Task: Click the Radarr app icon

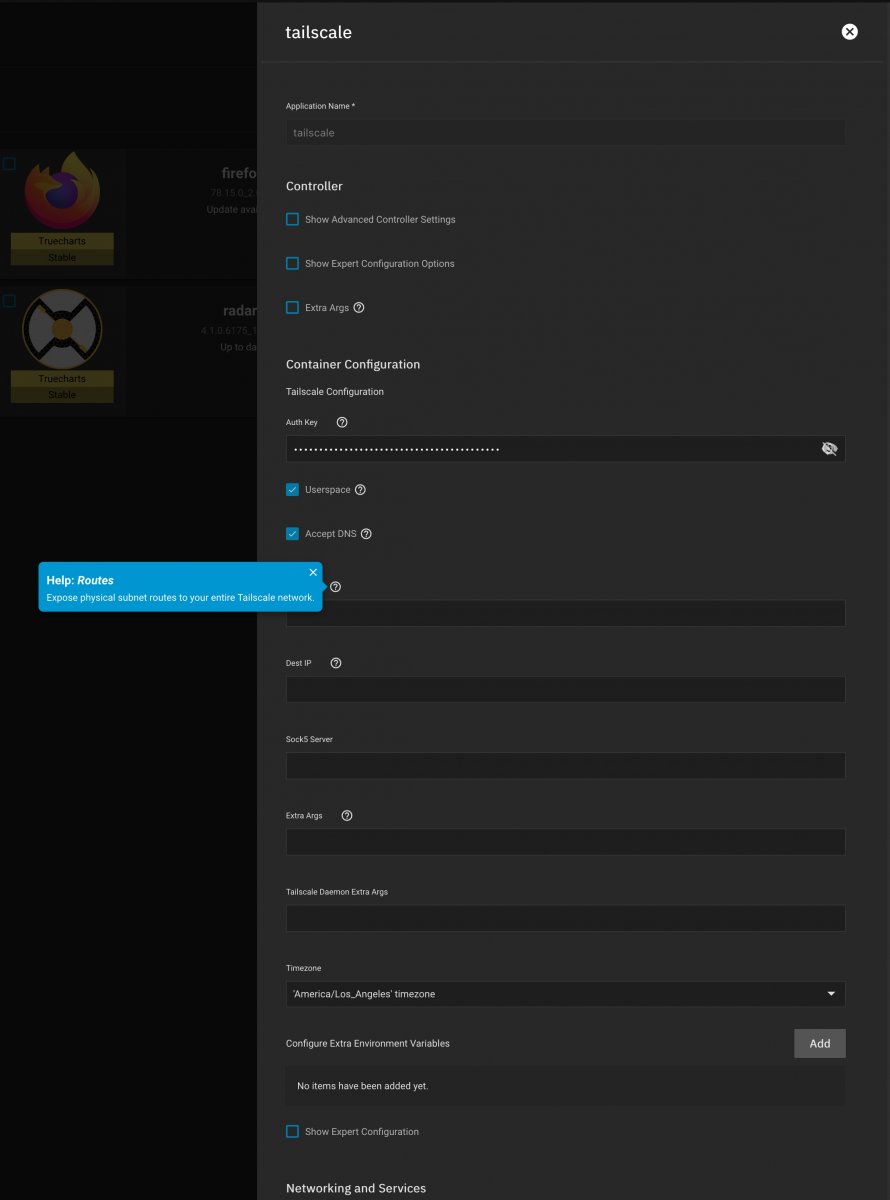Action: [62, 329]
